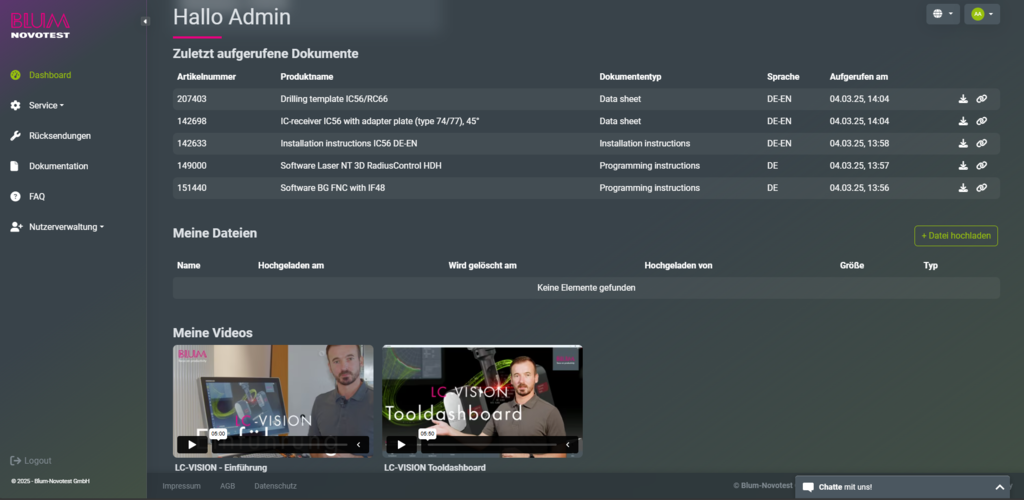The height and width of the screenshot is (500, 1024).
Task: Open the Dashboard menu item
Action: [x=50, y=75]
